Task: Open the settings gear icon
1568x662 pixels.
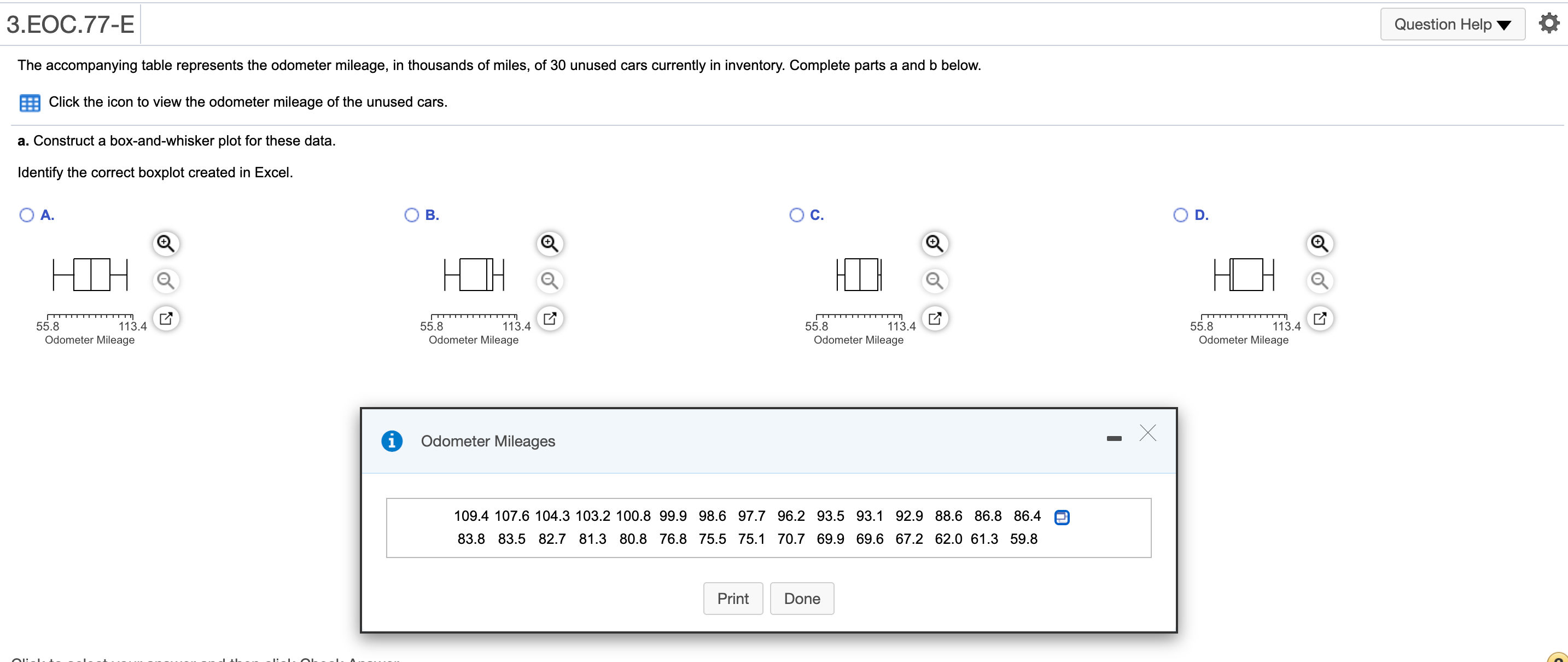Action: coord(1548,23)
